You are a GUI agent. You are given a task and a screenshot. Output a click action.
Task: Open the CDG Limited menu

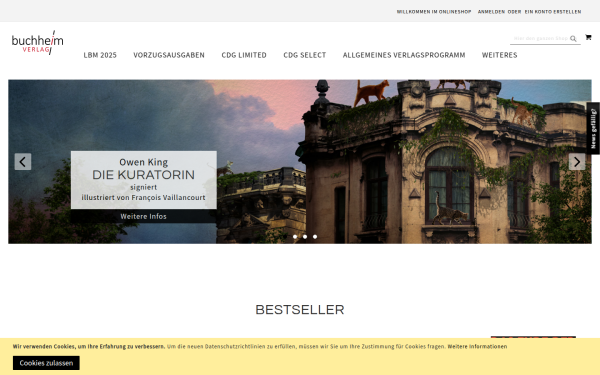tap(244, 55)
